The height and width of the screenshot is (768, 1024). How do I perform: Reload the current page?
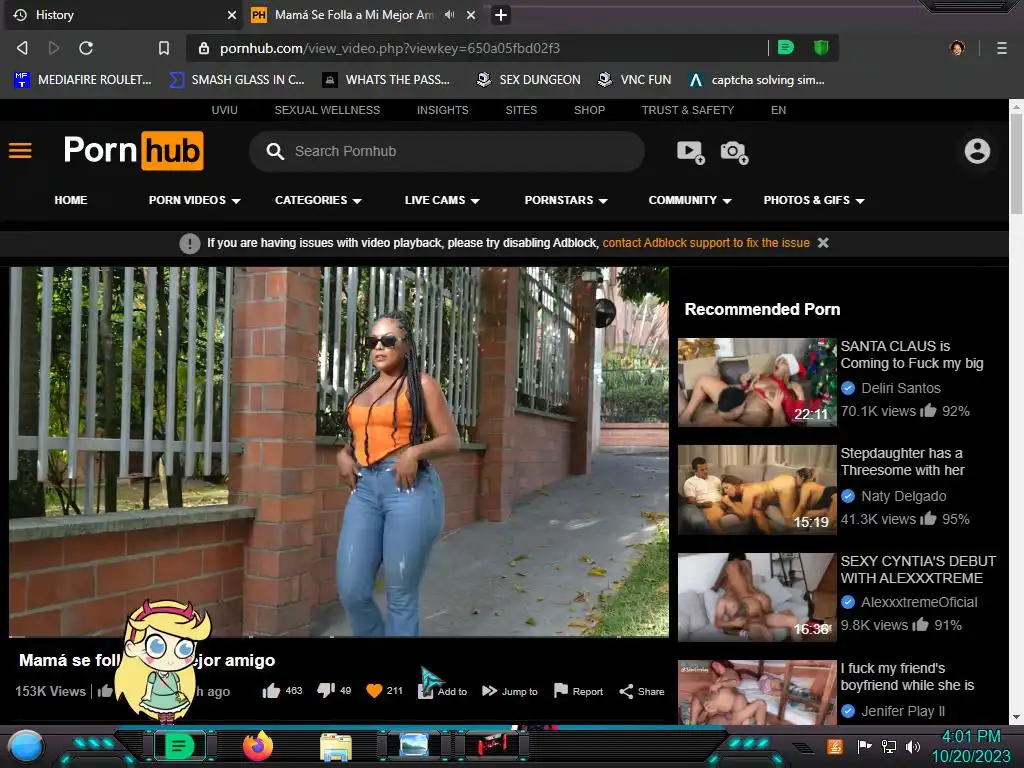click(86, 48)
